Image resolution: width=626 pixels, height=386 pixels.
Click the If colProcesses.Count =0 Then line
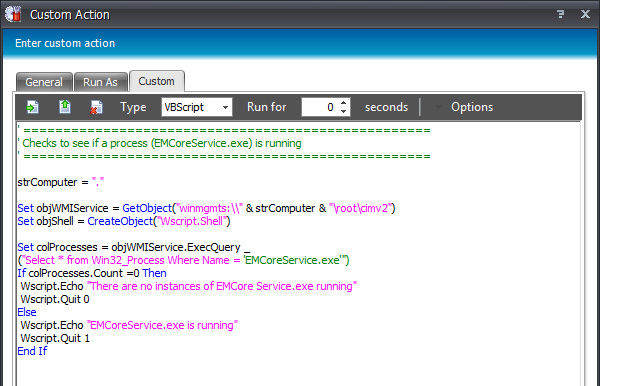click(92, 273)
